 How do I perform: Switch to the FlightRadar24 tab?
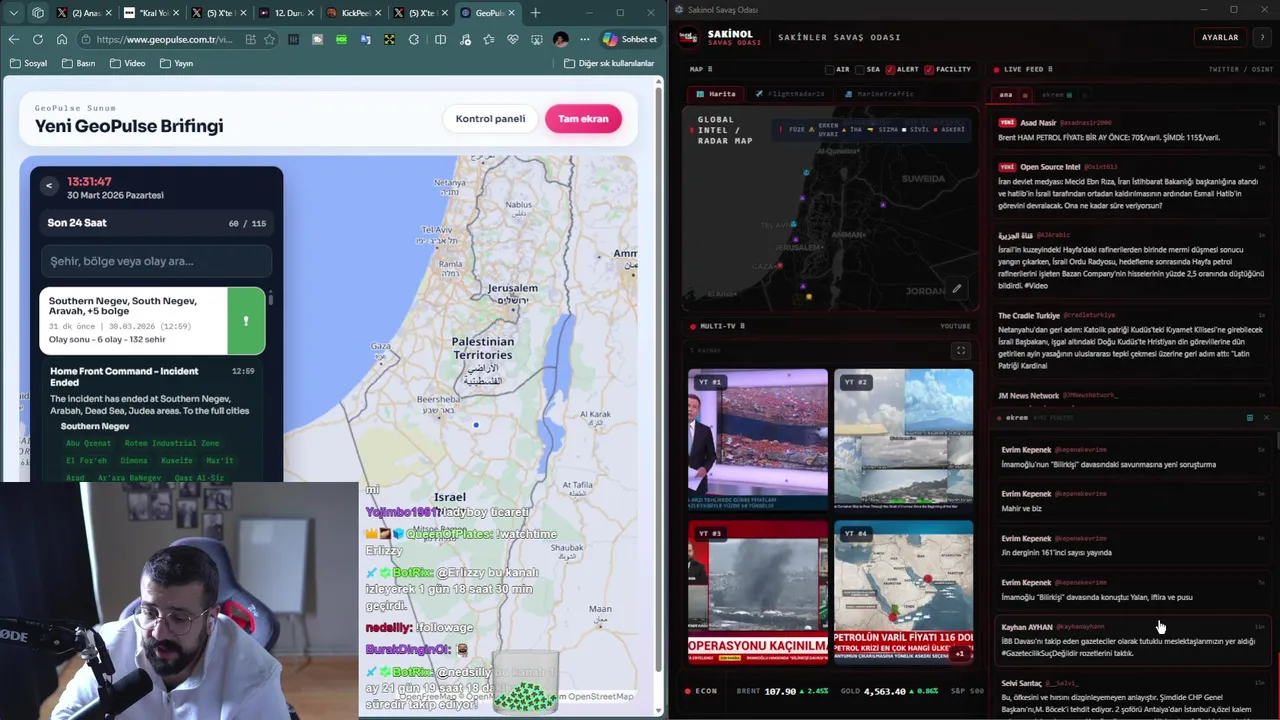(x=790, y=94)
